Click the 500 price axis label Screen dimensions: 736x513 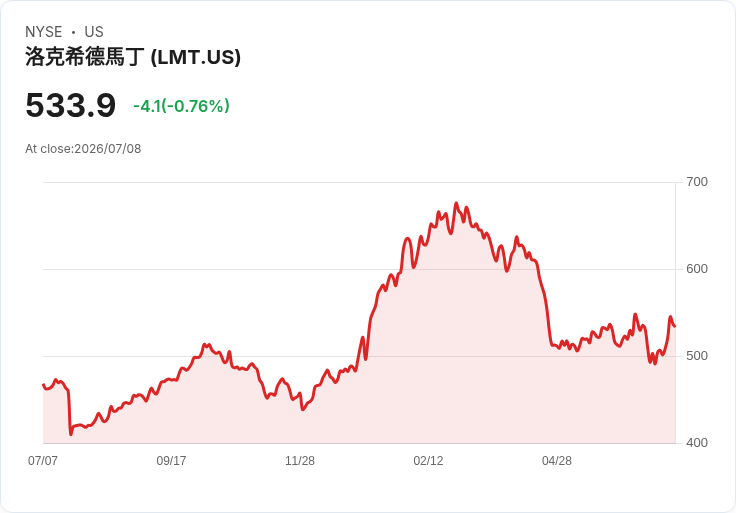(697, 356)
